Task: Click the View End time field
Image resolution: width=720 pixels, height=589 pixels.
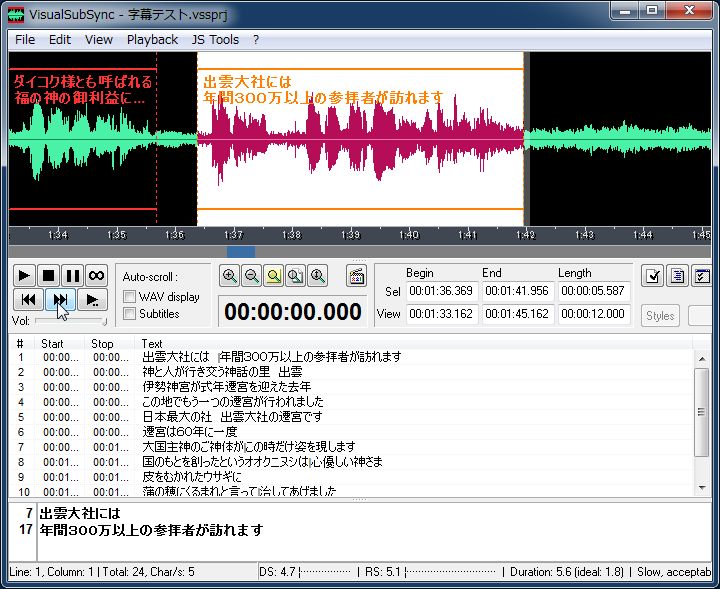Action: (517, 314)
